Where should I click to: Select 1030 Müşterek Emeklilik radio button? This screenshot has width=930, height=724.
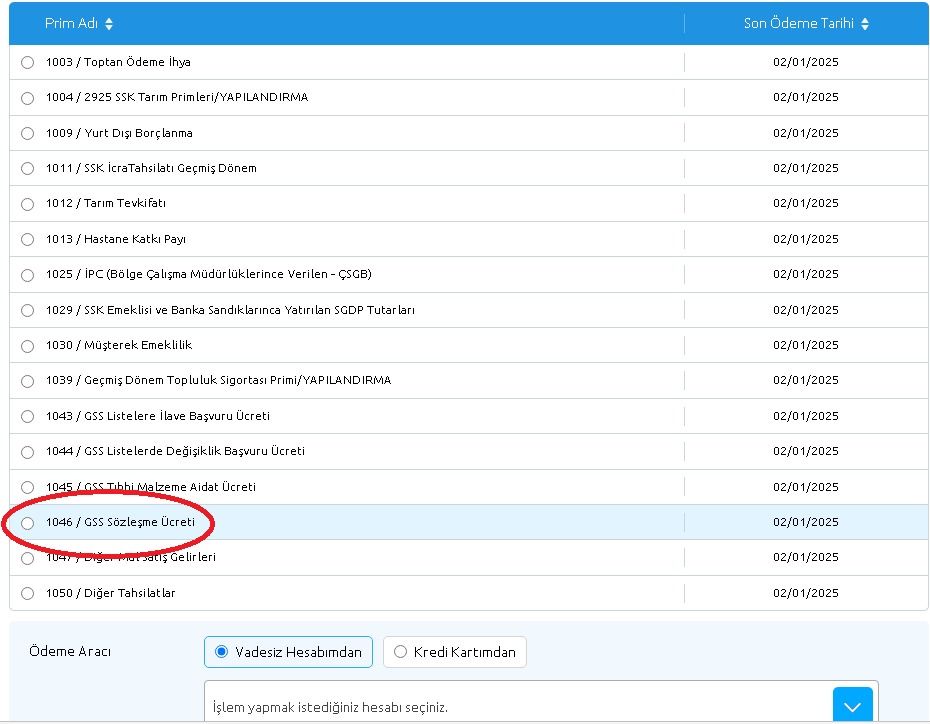(28, 346)
